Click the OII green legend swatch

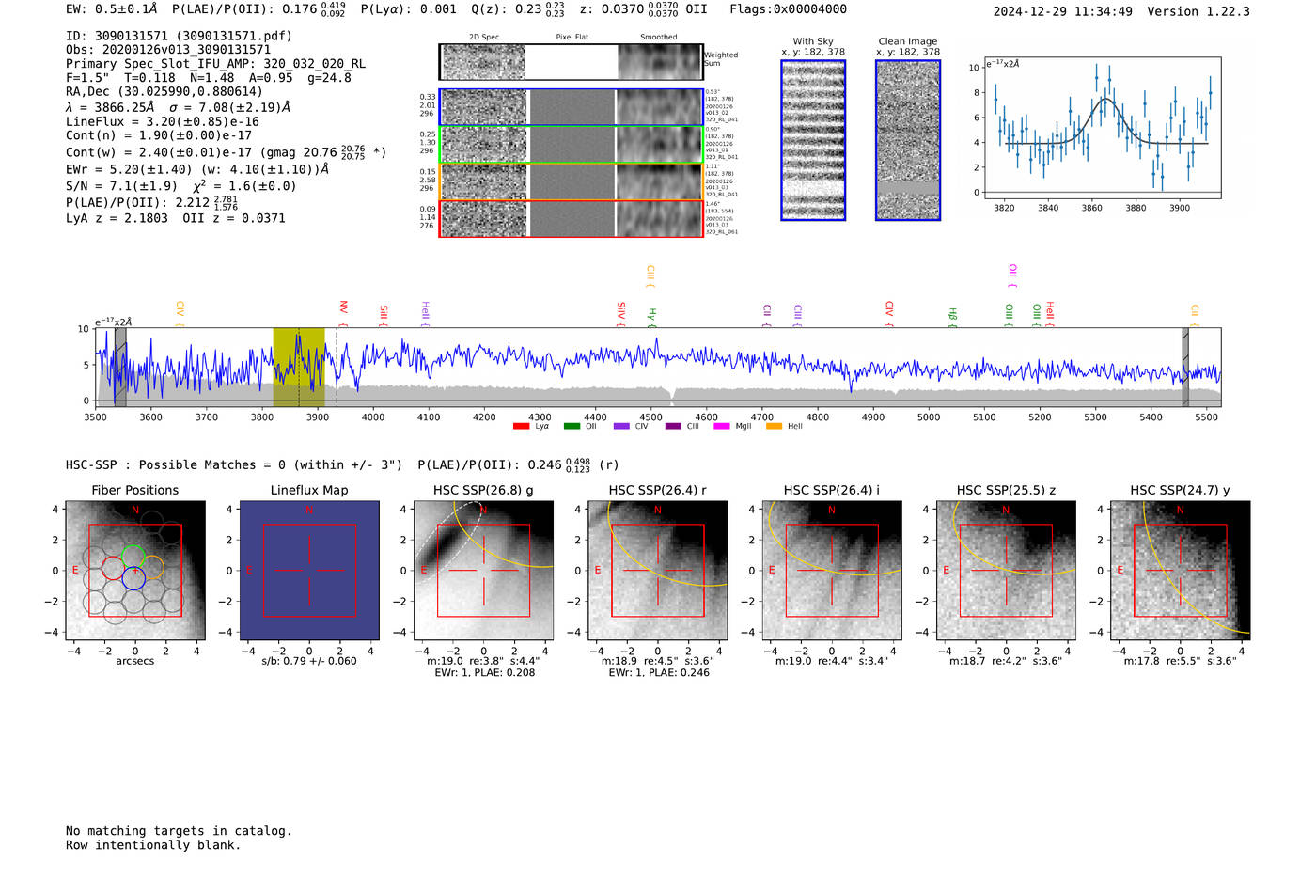coord(572,427)
